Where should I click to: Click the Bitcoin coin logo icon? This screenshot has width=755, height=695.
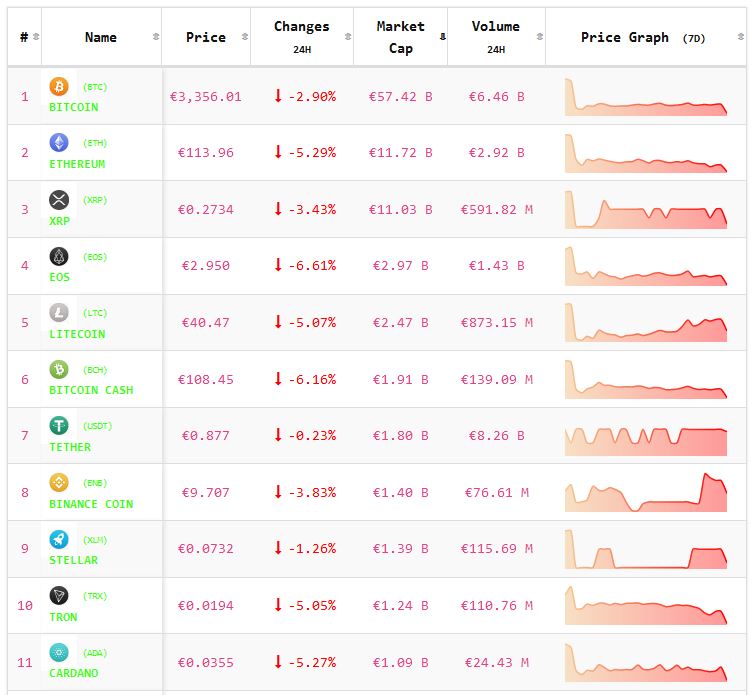point(59,87)
